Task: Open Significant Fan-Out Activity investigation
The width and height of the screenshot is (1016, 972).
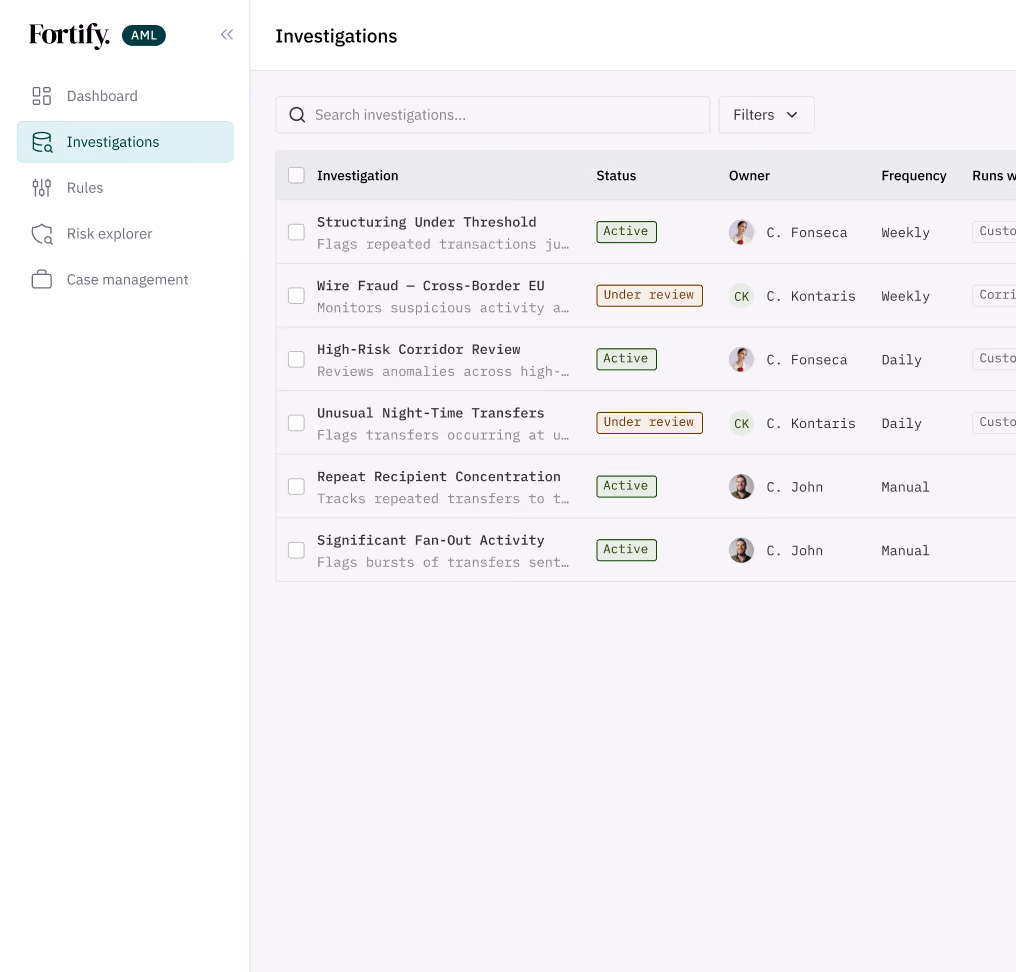Action: coord(430,540)
